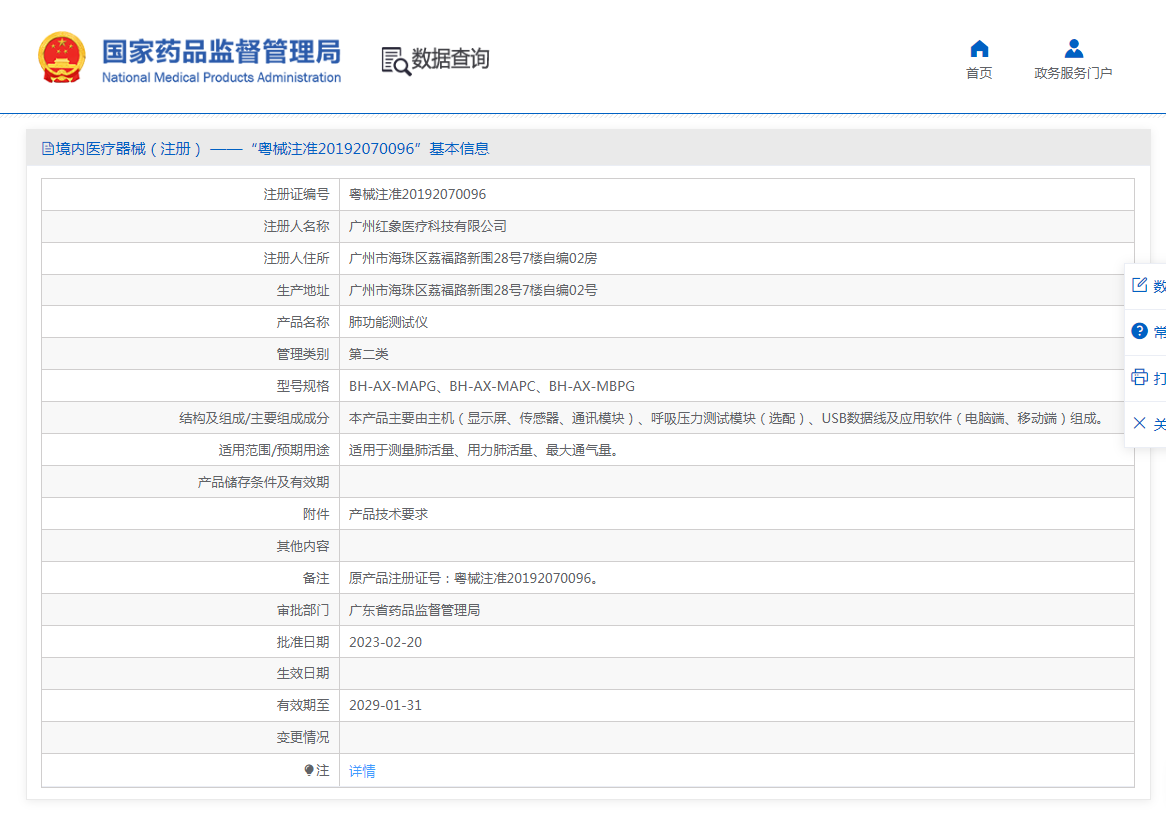Click the 结构及组成/主要组成成分 label
This screenshot has width=1166, height=822.
[254, 418]
